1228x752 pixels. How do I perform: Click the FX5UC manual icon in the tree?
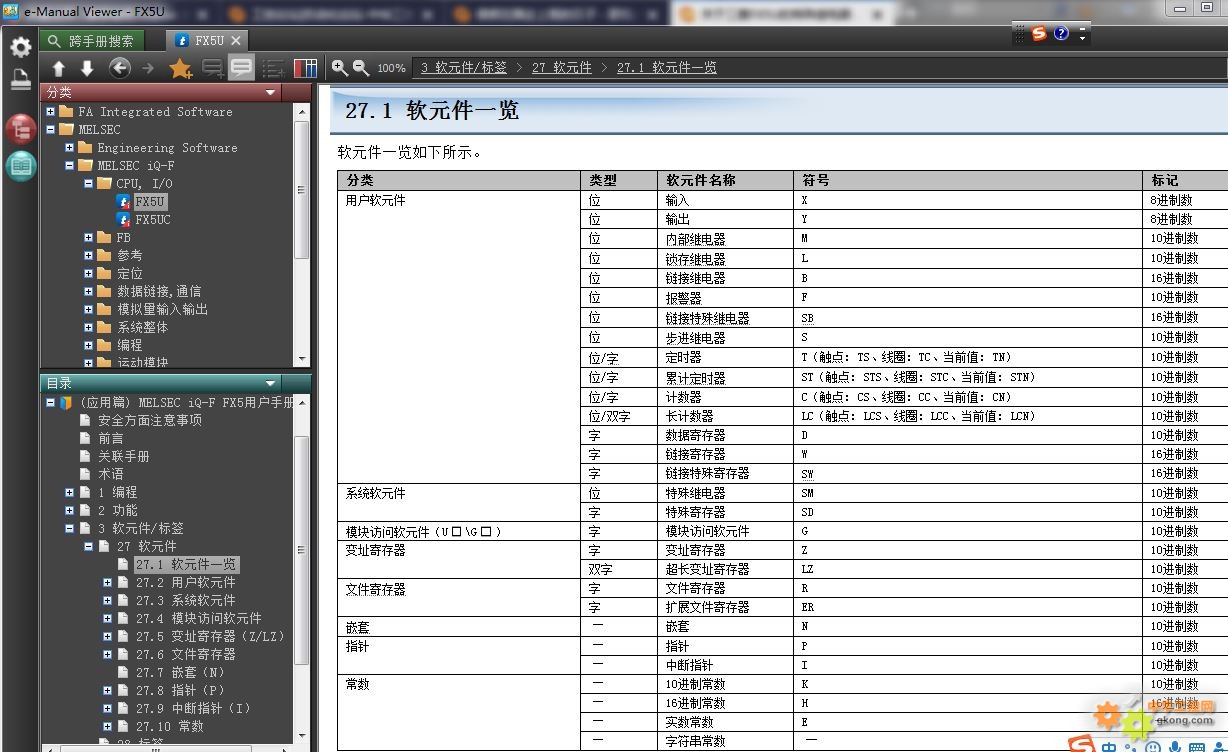[x=124, y=219]
